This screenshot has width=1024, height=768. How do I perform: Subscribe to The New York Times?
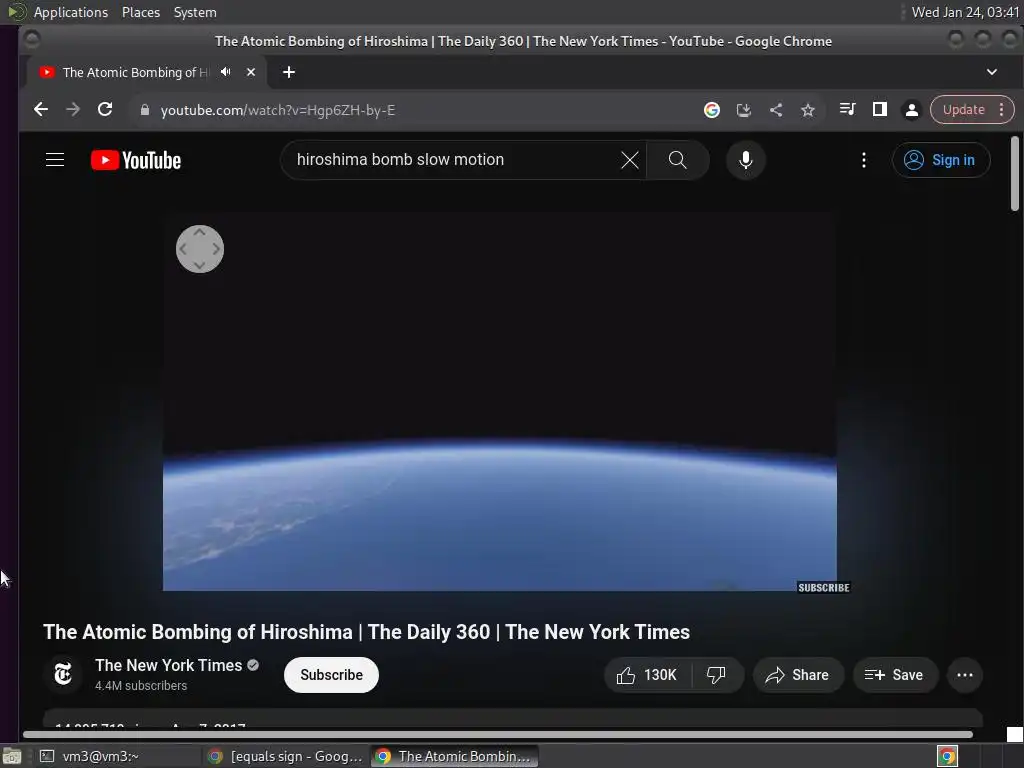coord(331,675)
